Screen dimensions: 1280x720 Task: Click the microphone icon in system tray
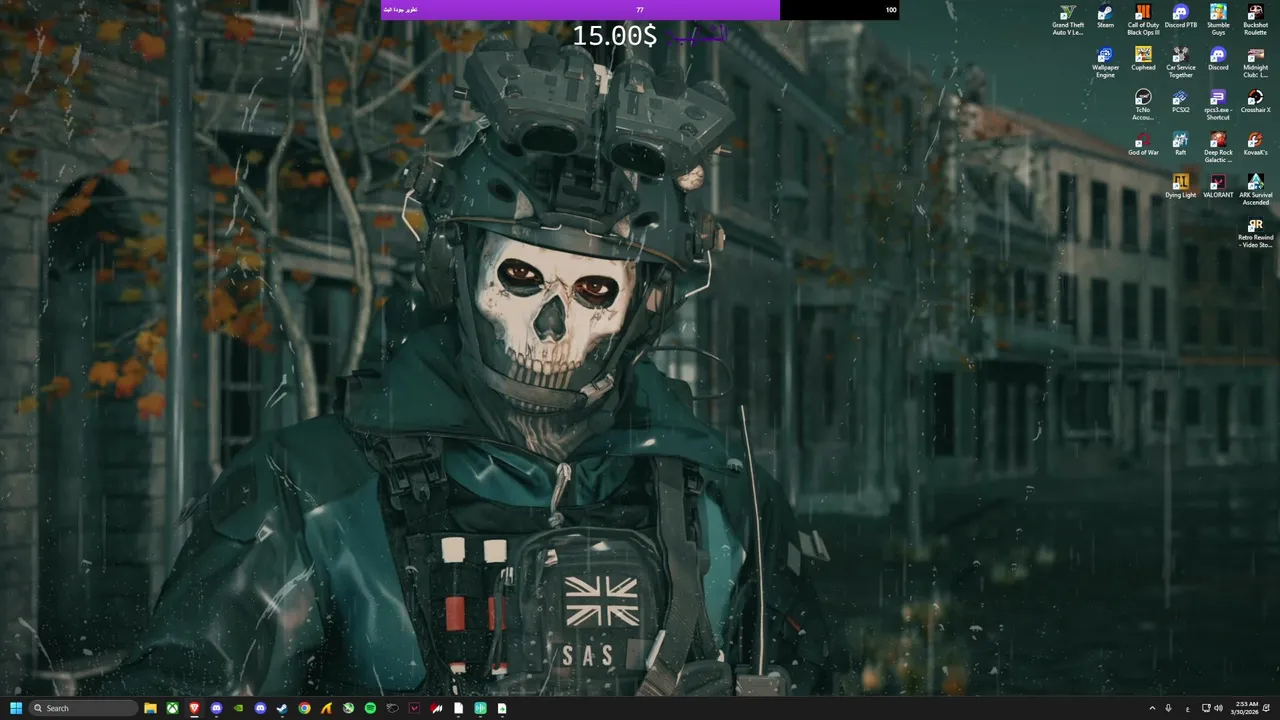coord(1168,708)
